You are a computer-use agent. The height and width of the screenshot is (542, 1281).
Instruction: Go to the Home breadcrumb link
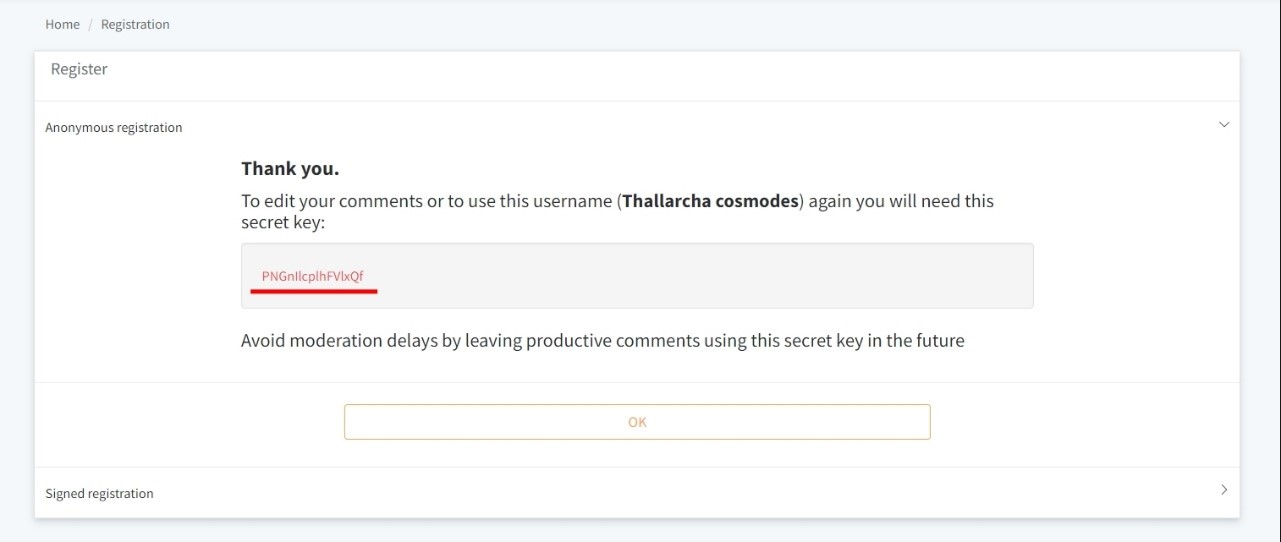[62, 24]
